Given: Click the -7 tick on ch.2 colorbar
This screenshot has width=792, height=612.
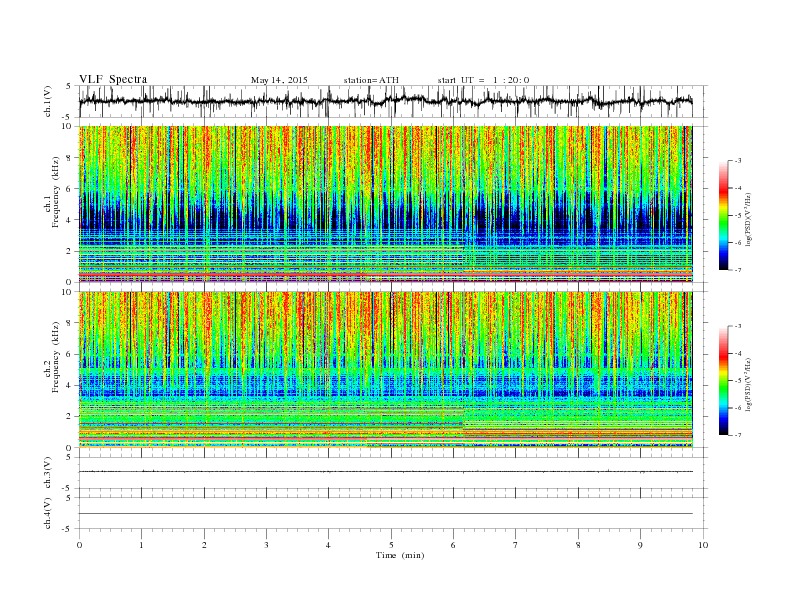Looking at the screenshot, I should [737, 435].
